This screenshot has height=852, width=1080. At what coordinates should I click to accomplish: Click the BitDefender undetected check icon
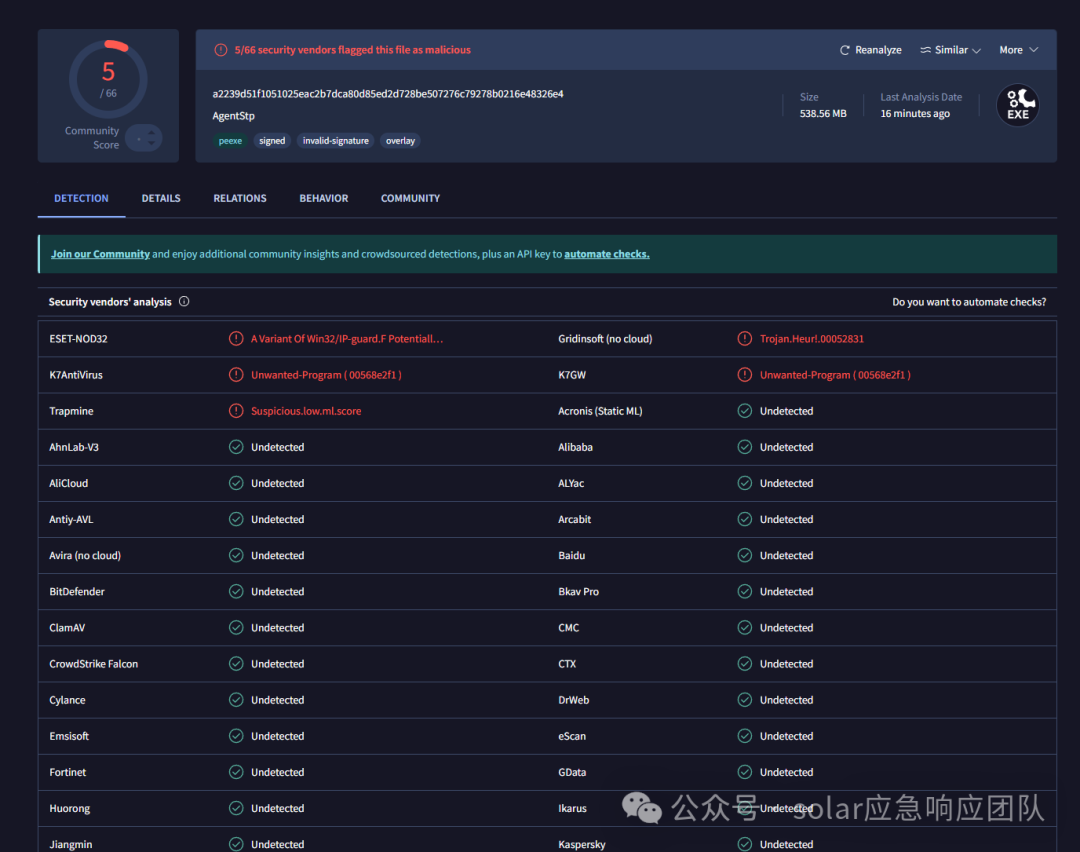coord(236,592)
